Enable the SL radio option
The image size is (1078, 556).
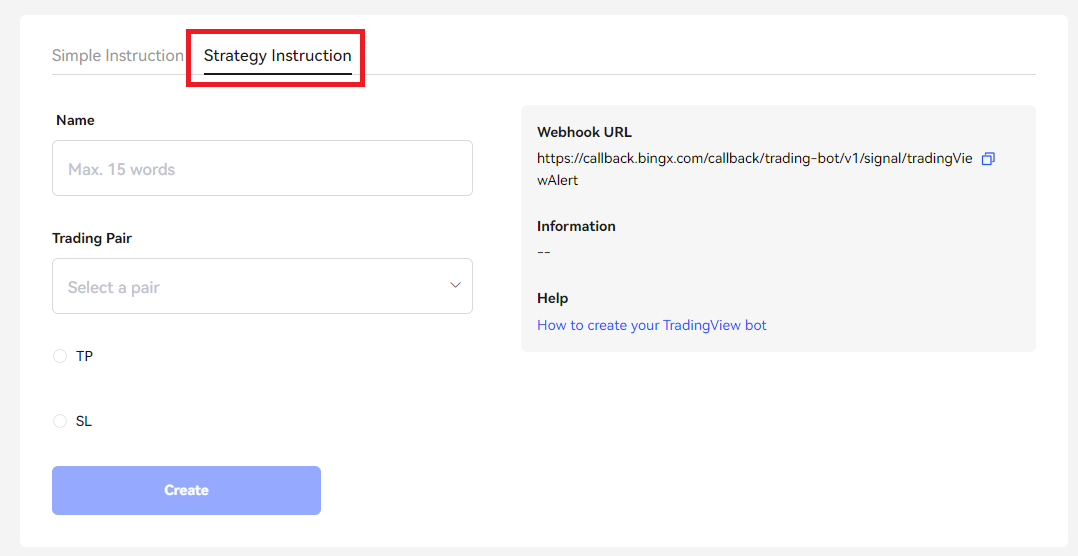click(x=60, y=421)
